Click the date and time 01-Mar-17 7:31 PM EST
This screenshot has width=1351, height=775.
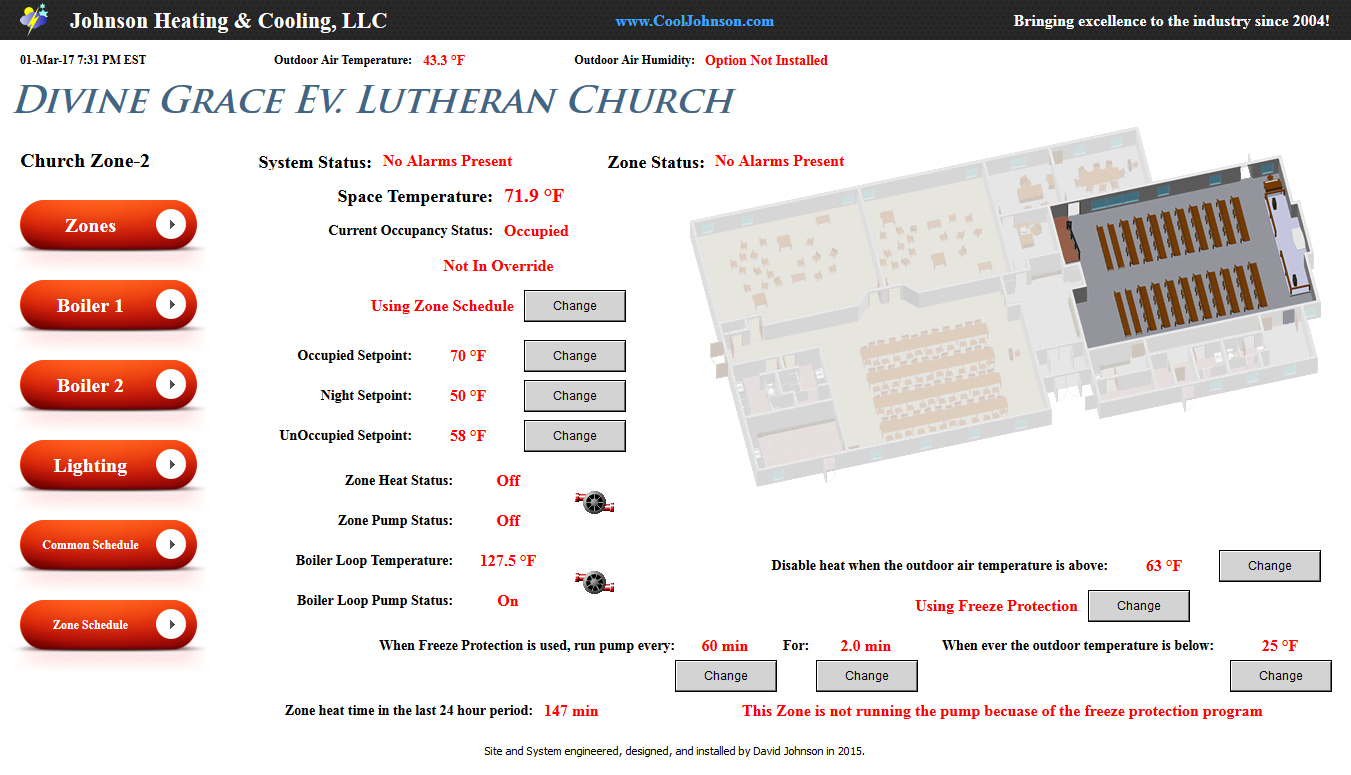click(x=83, y=60)
